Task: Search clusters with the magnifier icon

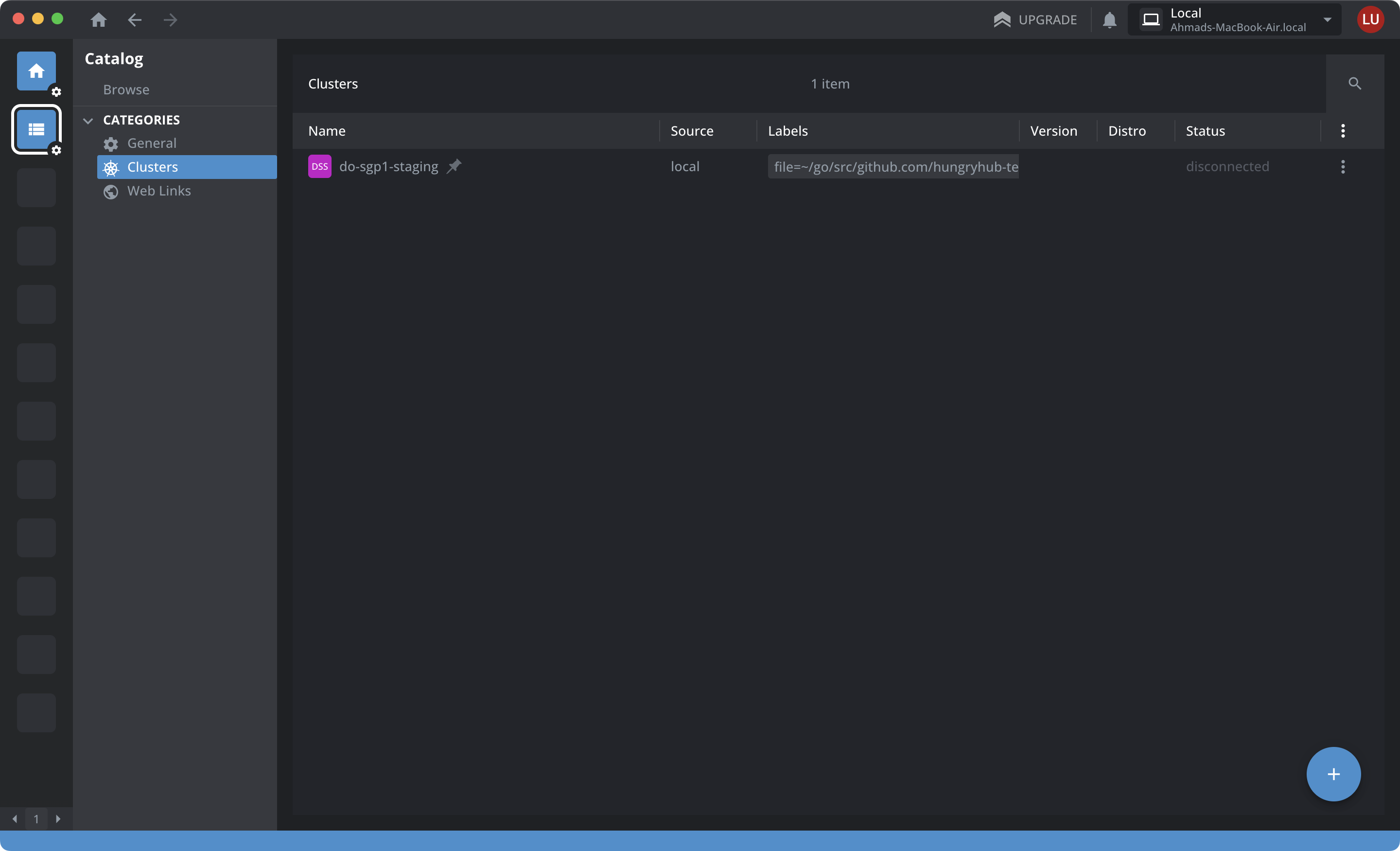Action: [1354, 84]
